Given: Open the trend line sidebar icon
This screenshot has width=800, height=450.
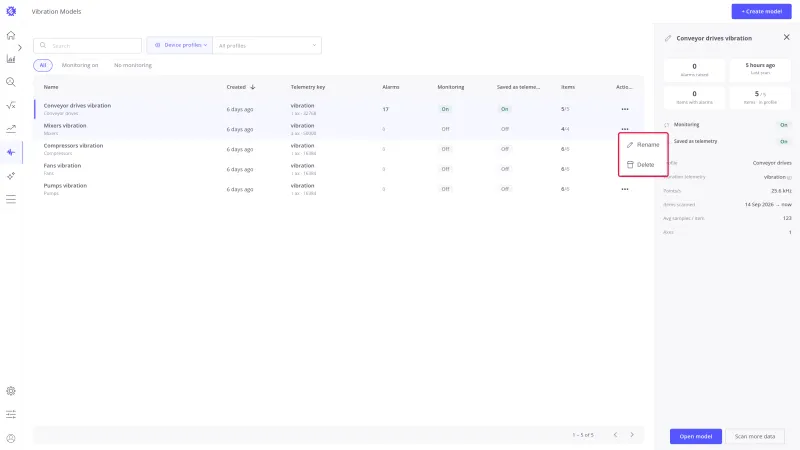Looking at the screenshot, I should coord(11,129).
